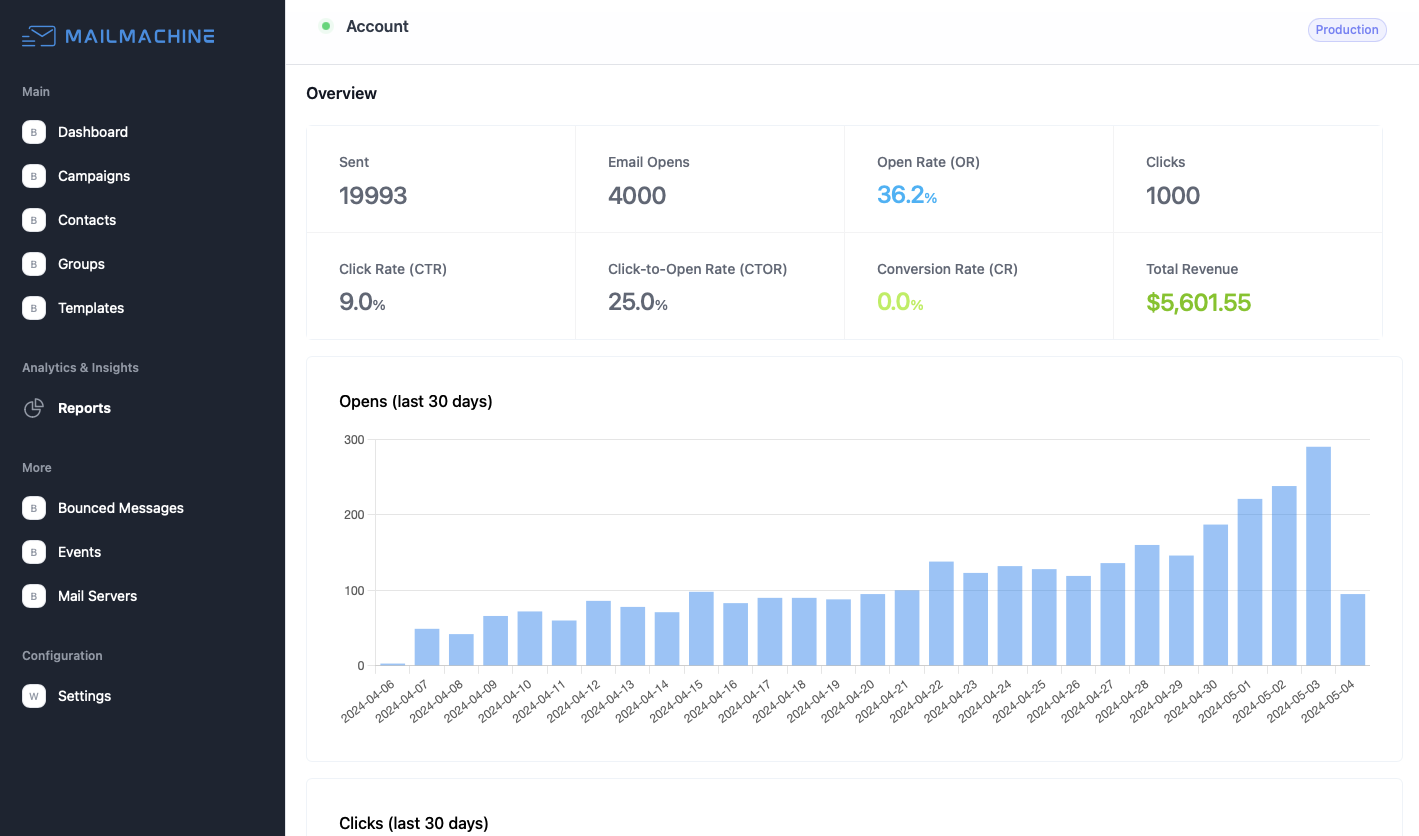Click the Campaigns sidebar icon

34,176
